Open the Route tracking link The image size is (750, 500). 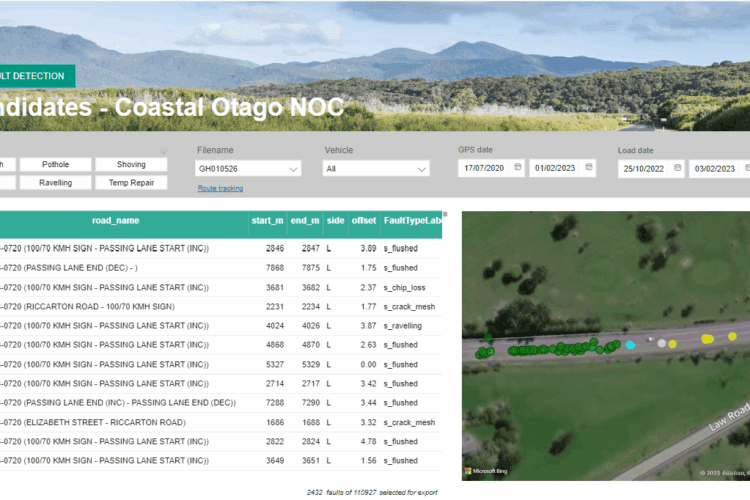[x=220, y=188]
